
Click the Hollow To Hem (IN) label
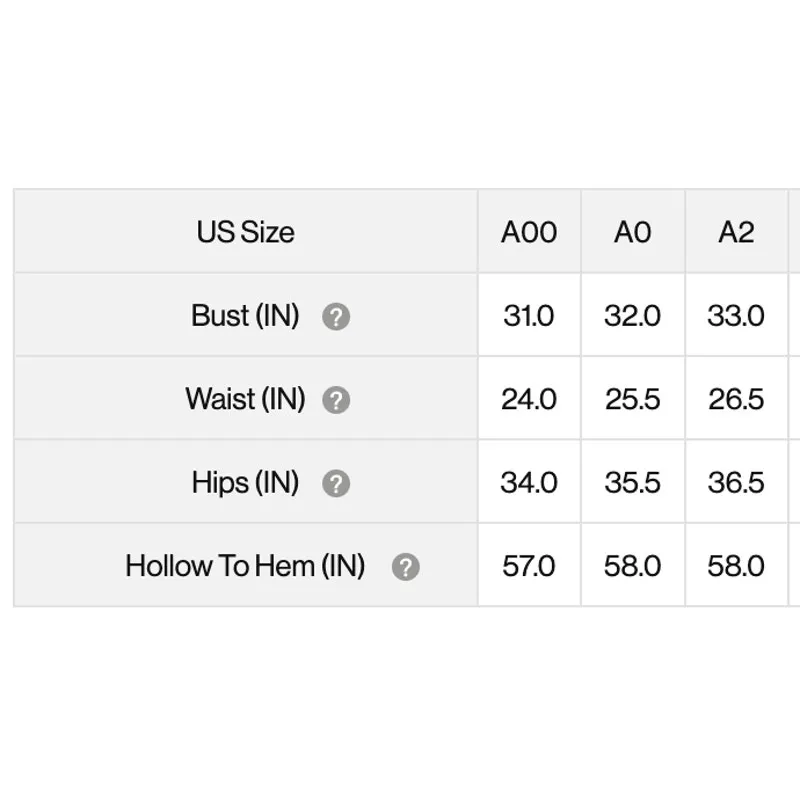245,566
